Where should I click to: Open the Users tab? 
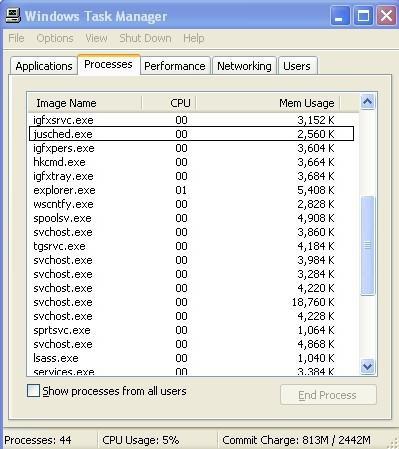pyautogui.click(x=297, y=66)
